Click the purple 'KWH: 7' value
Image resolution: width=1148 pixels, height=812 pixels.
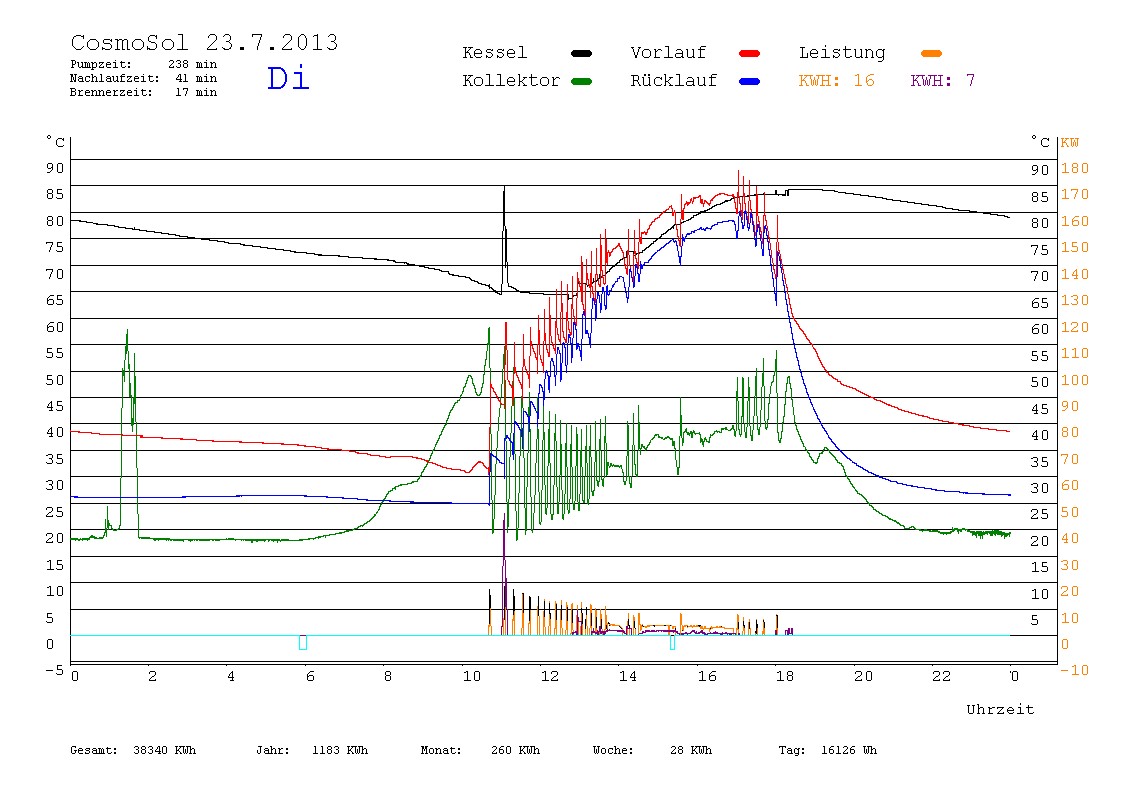pos(943,81)
